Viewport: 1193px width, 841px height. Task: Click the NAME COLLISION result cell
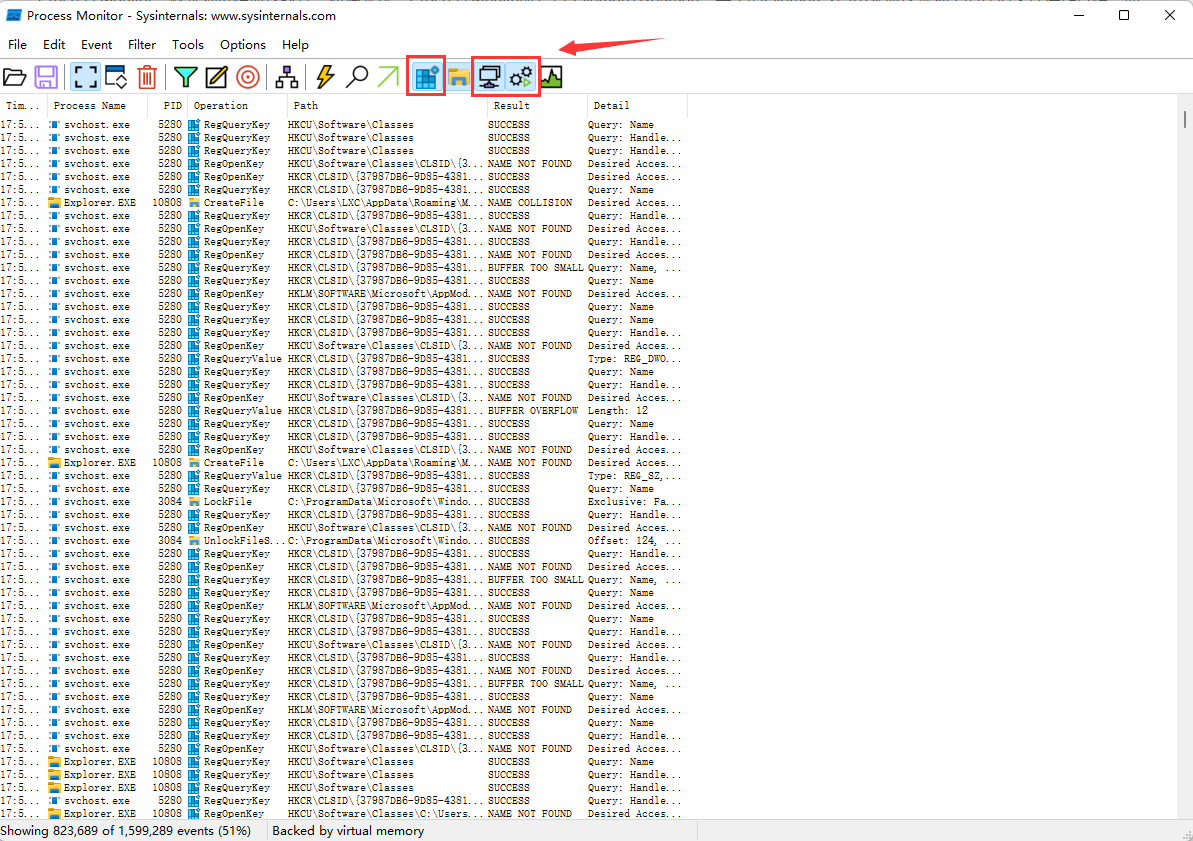(x=530, y=202)
